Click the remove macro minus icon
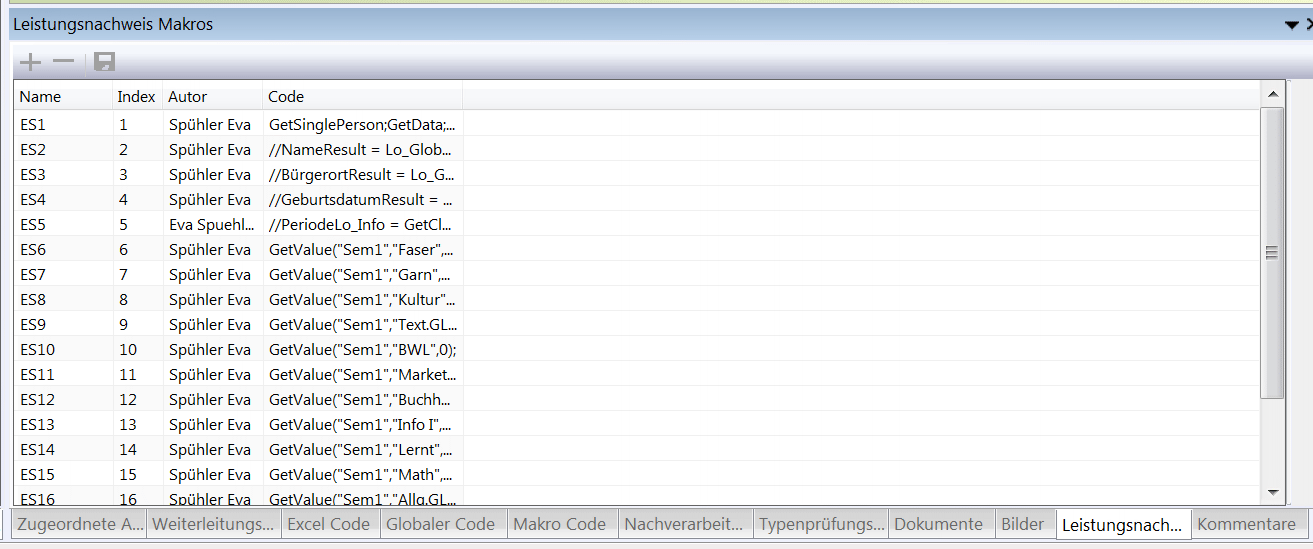This screenshot has height=549, width=1313. [x=64, y=63]
